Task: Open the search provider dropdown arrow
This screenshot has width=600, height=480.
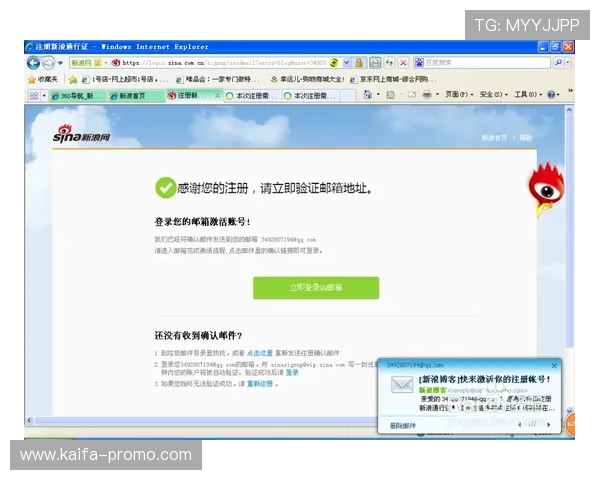Action: coord(568,62)
